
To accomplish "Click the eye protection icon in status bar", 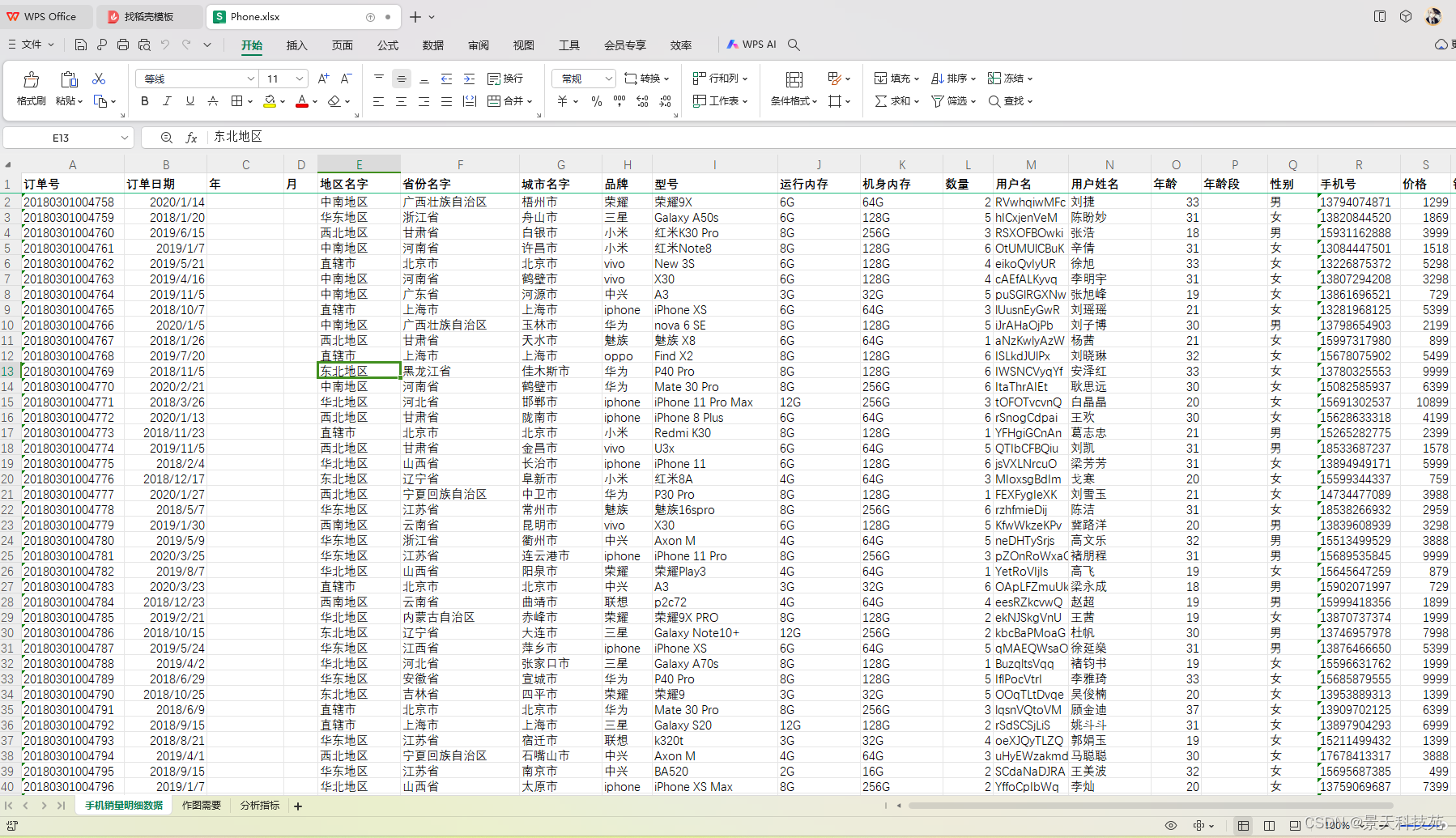I will coord(1171,825).
